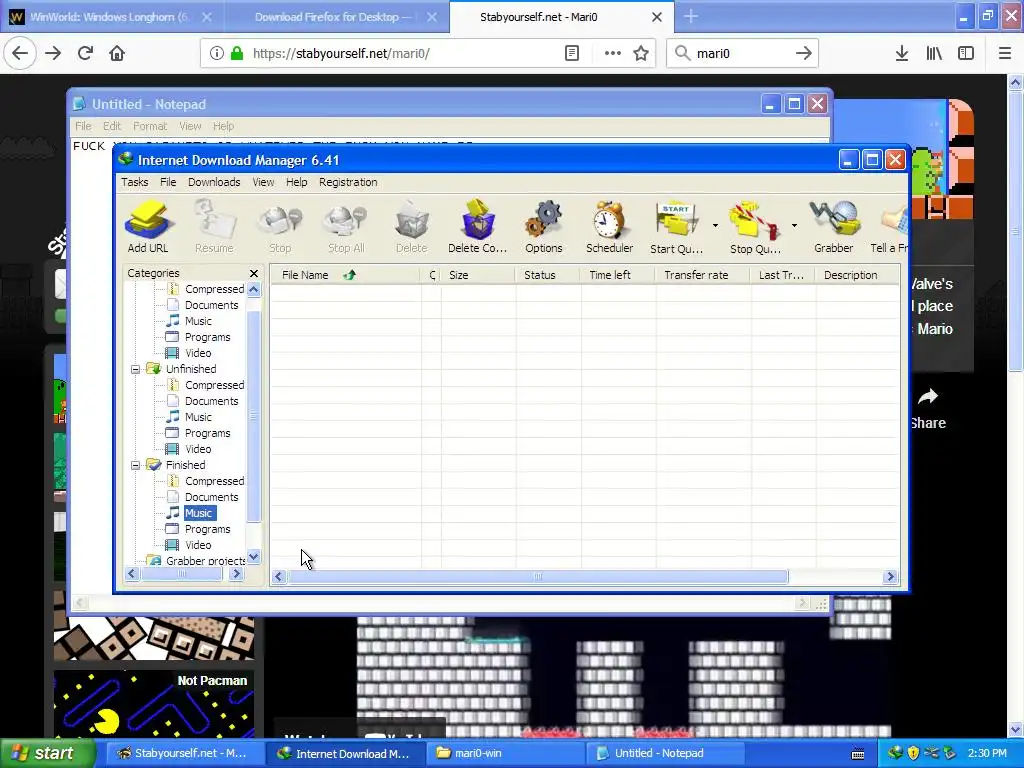Click categories horizontal scroll left arrow
Image resolution: width=1024 pixels, height=768 pixels.
(x=132, y=573)
